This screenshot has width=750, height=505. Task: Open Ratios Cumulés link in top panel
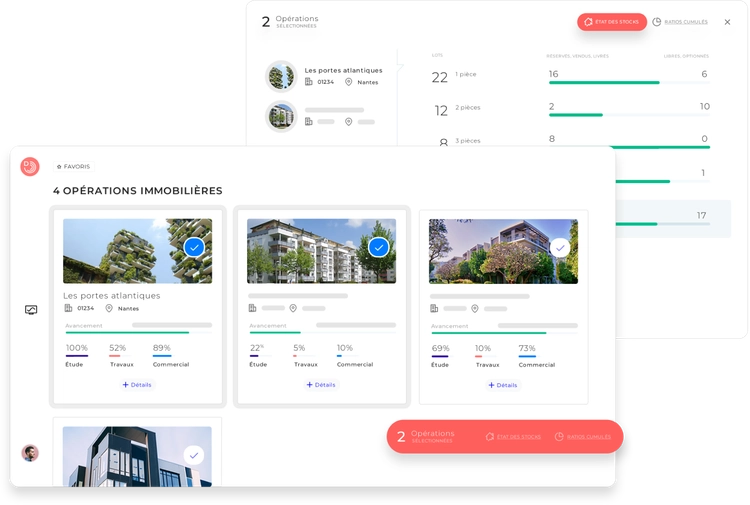[687, 22]
